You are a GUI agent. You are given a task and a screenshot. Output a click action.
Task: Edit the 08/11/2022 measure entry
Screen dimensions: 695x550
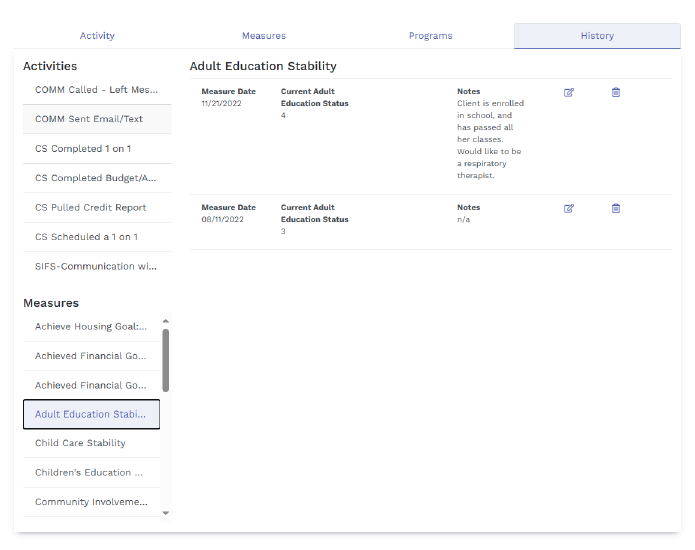coord(569,209)
